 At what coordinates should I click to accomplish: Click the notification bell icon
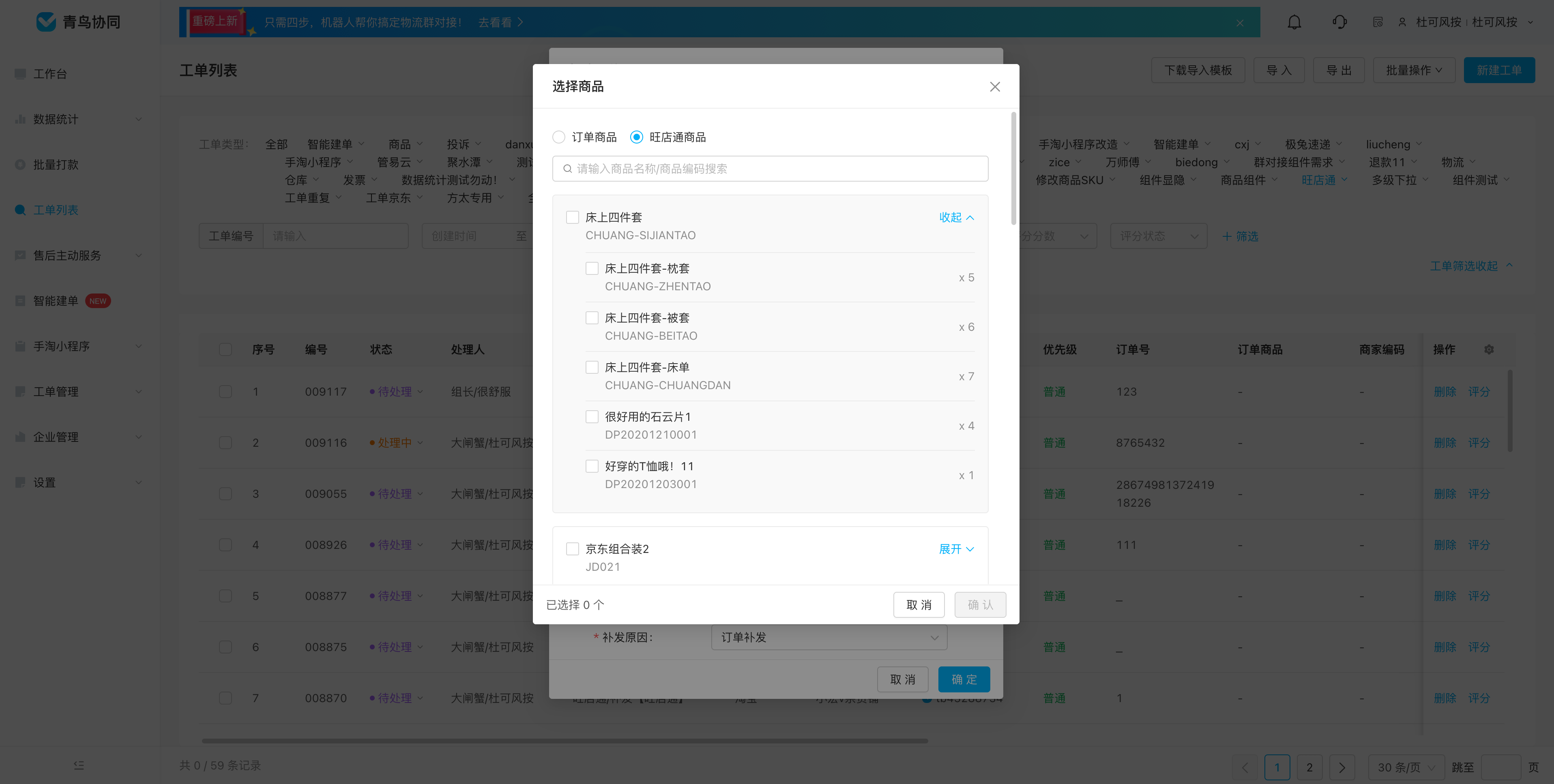tap(1294, 22)
